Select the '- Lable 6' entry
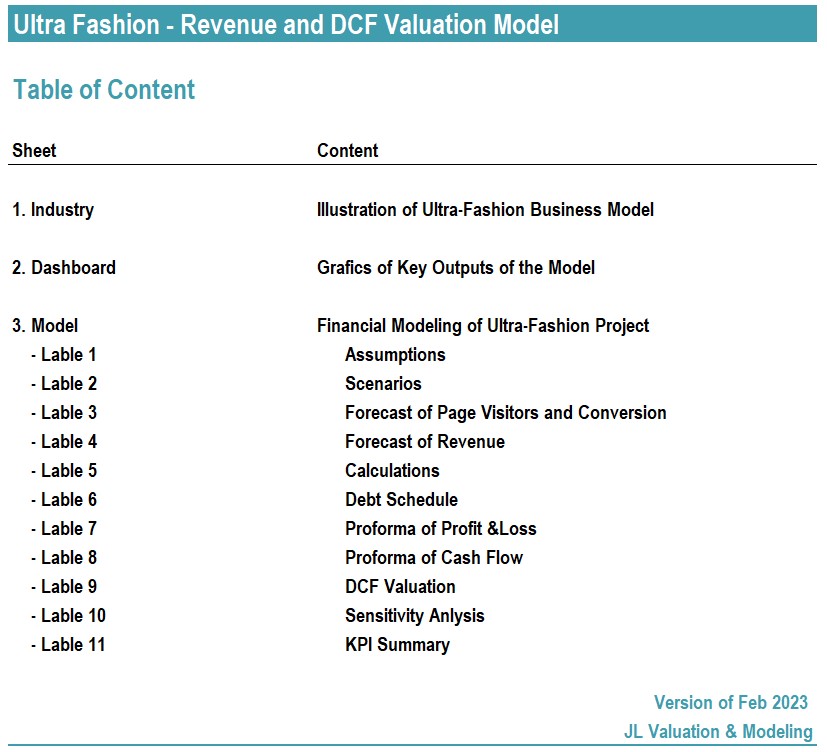This screenshot has height=752, width=827. pyautogui.click(x=64, y=499)
